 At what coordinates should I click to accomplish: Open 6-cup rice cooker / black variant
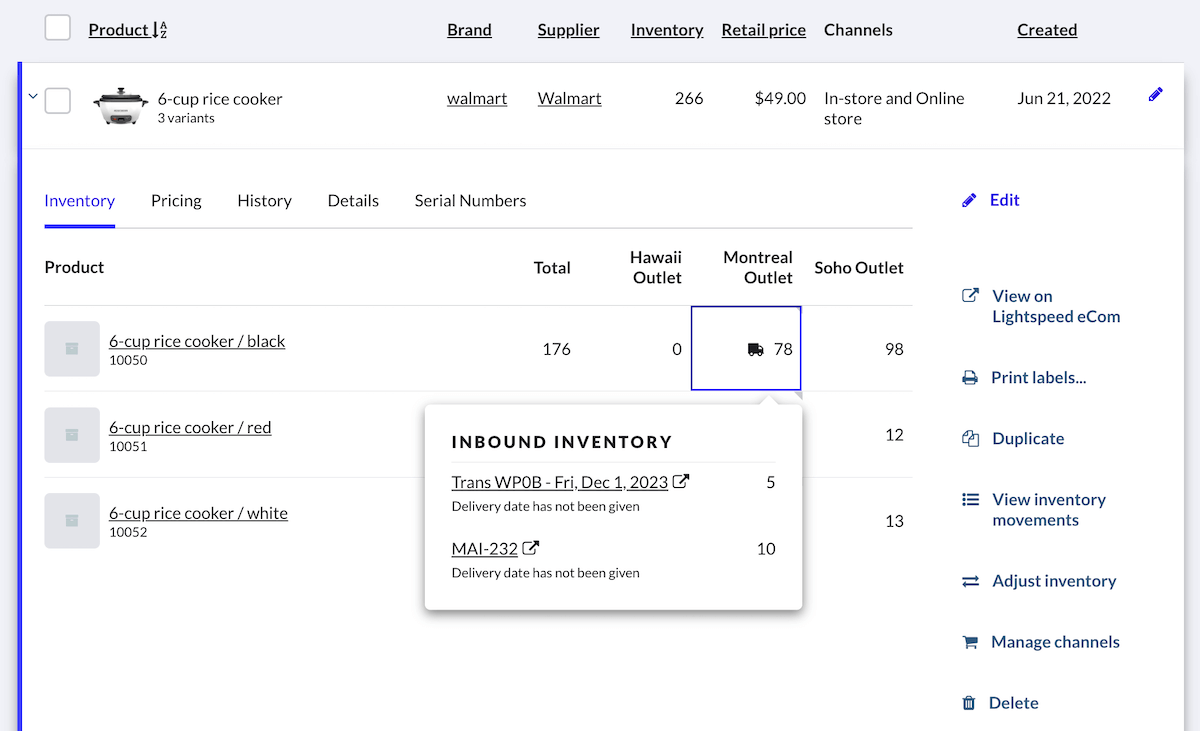(197, 341)
